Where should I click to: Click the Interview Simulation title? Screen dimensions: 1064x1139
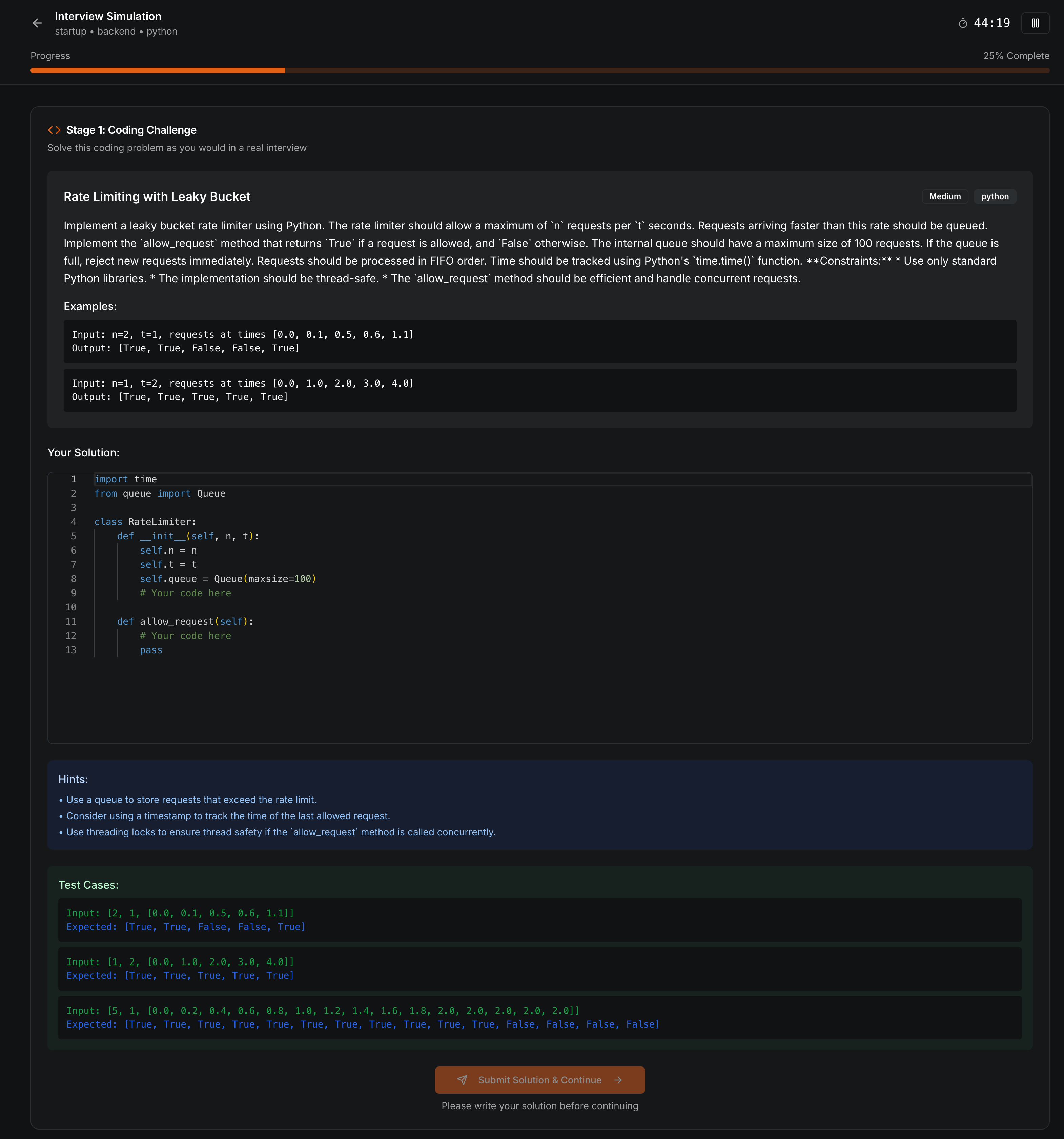[108, 16]
